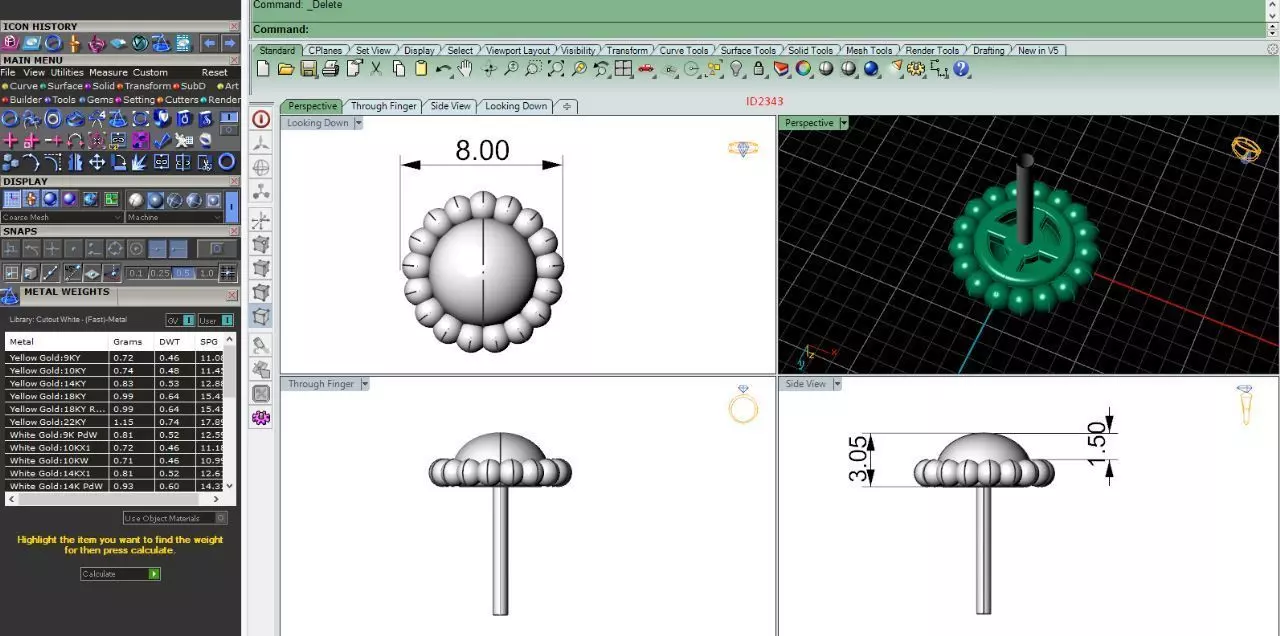The width and height of the screenshot is (1280, 636).
Task: Open the Machine material dropdown
Action: click(x=175, y=217)
